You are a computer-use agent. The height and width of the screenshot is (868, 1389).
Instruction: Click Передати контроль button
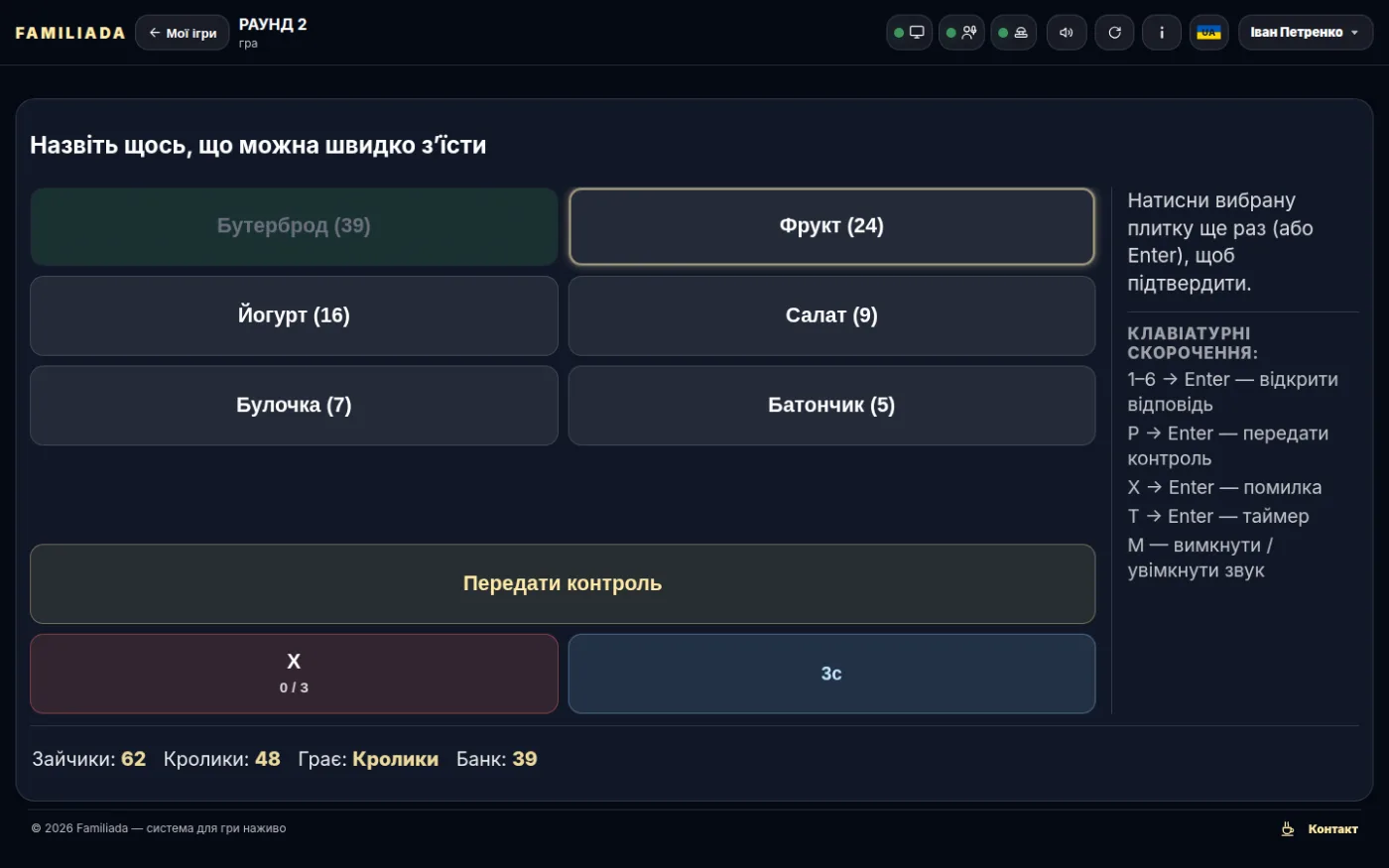coord(563,583)
